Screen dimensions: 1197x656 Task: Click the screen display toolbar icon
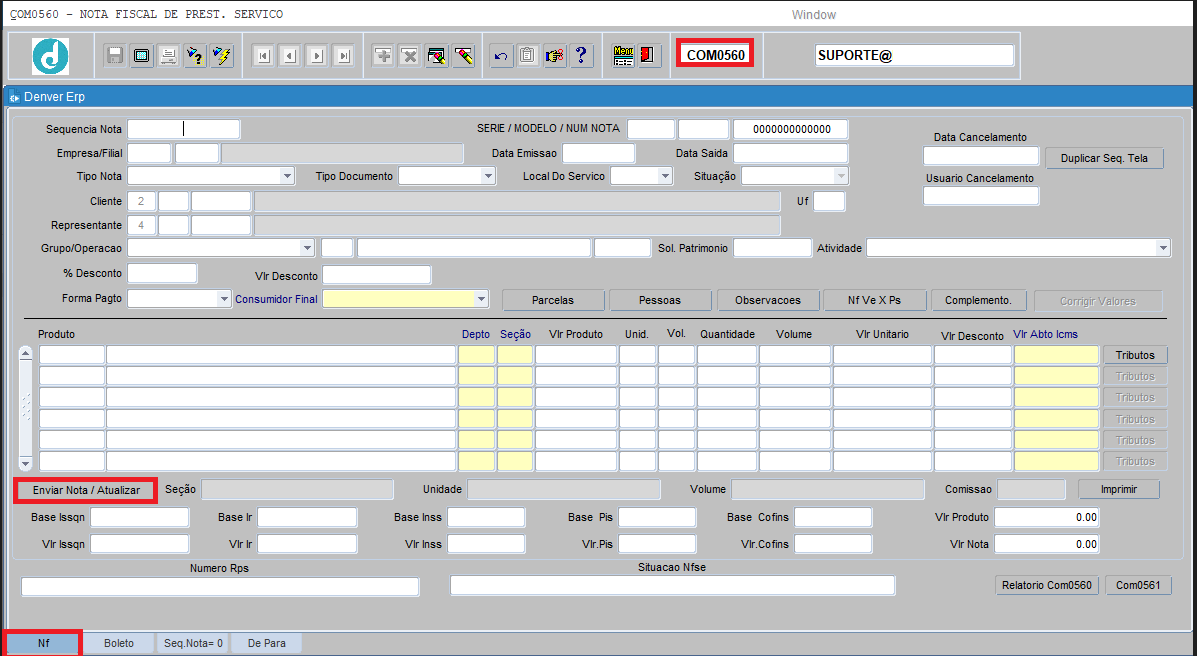142,56
